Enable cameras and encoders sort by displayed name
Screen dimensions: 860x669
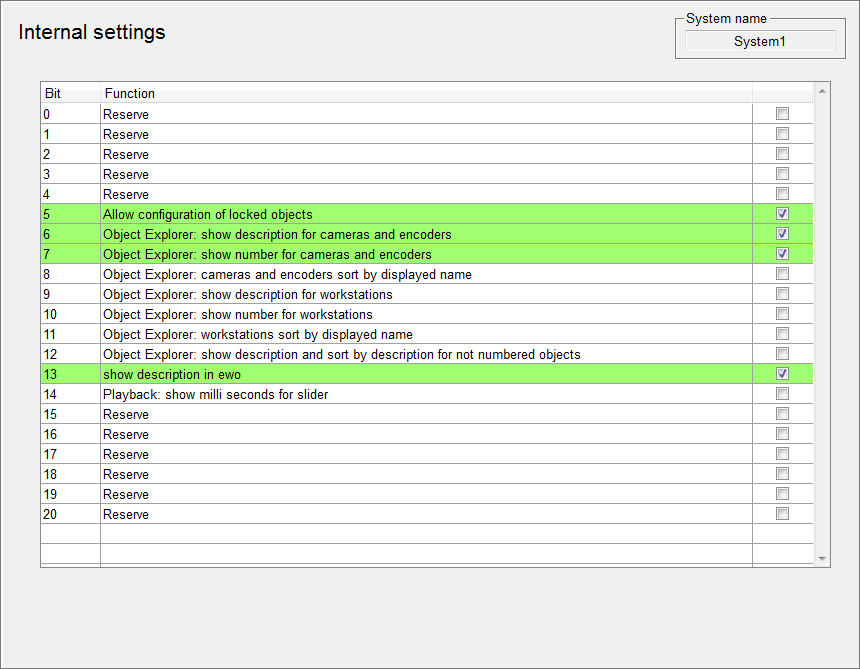pyautogui.click(x=782, y=274)
